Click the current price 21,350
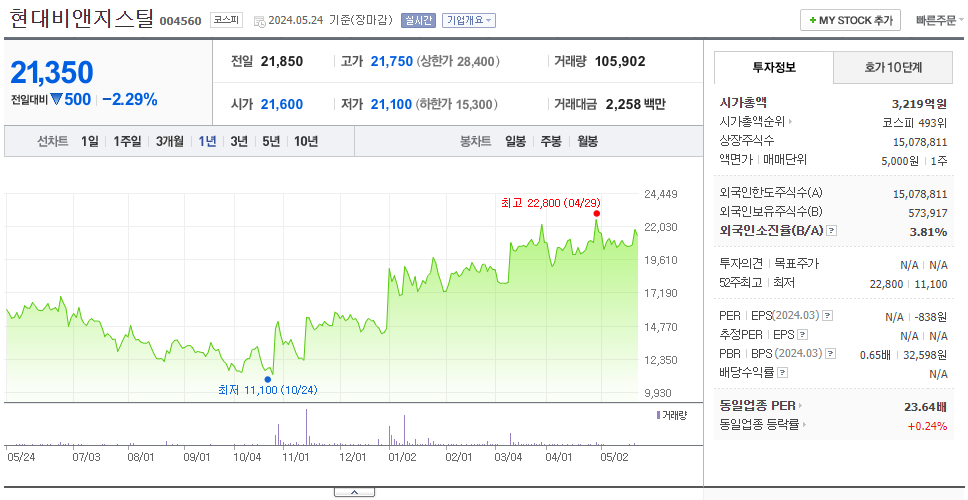The width and height of the screenshot is (968, 500). pos(52,73)
